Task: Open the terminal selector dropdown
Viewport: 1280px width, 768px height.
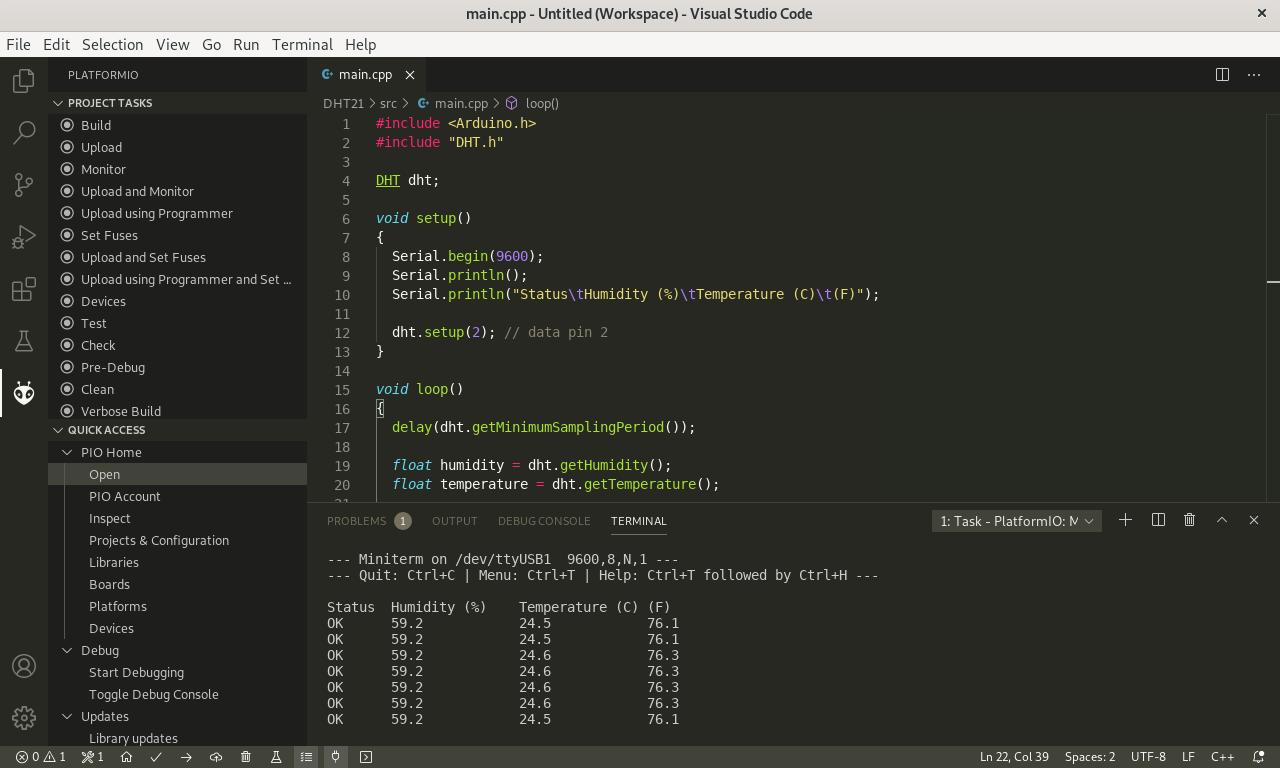Action: click(x=1017, y=521)
